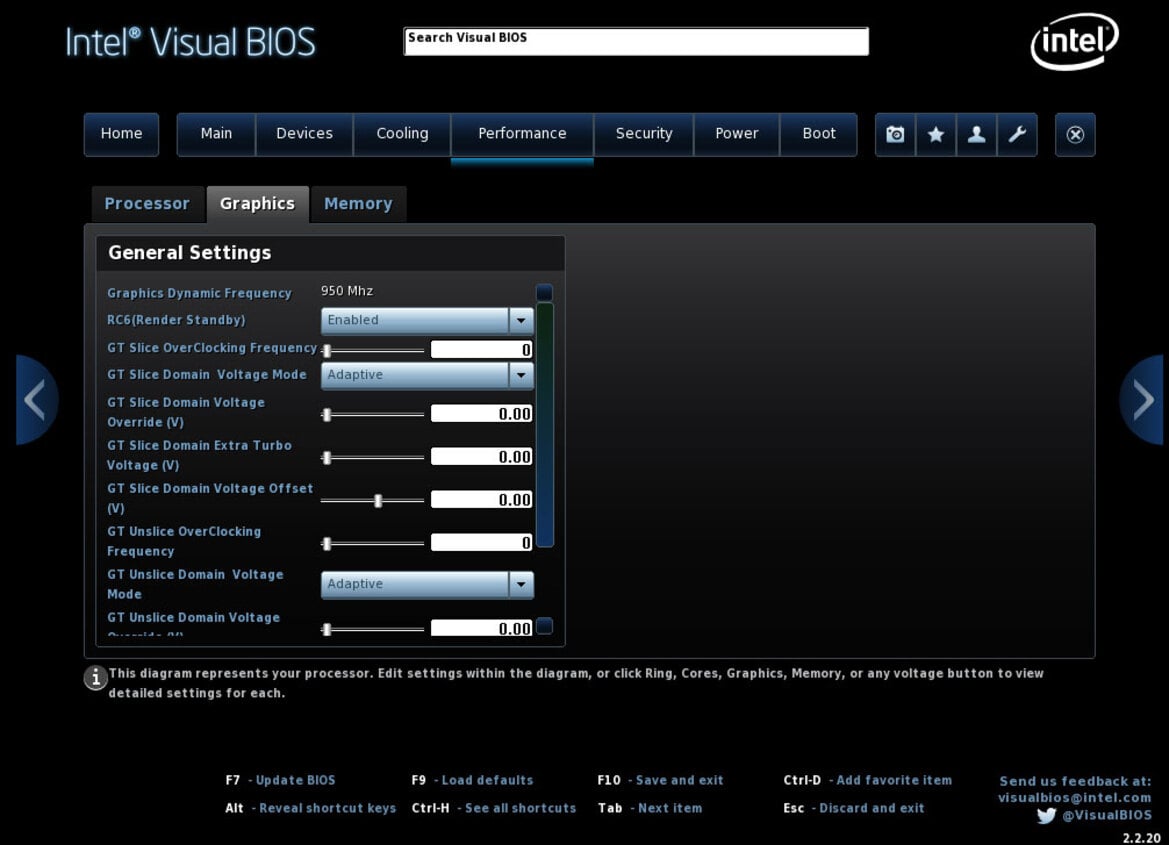
Task: Click the scroll-down button in General Settings
Action: pos(544,626)
